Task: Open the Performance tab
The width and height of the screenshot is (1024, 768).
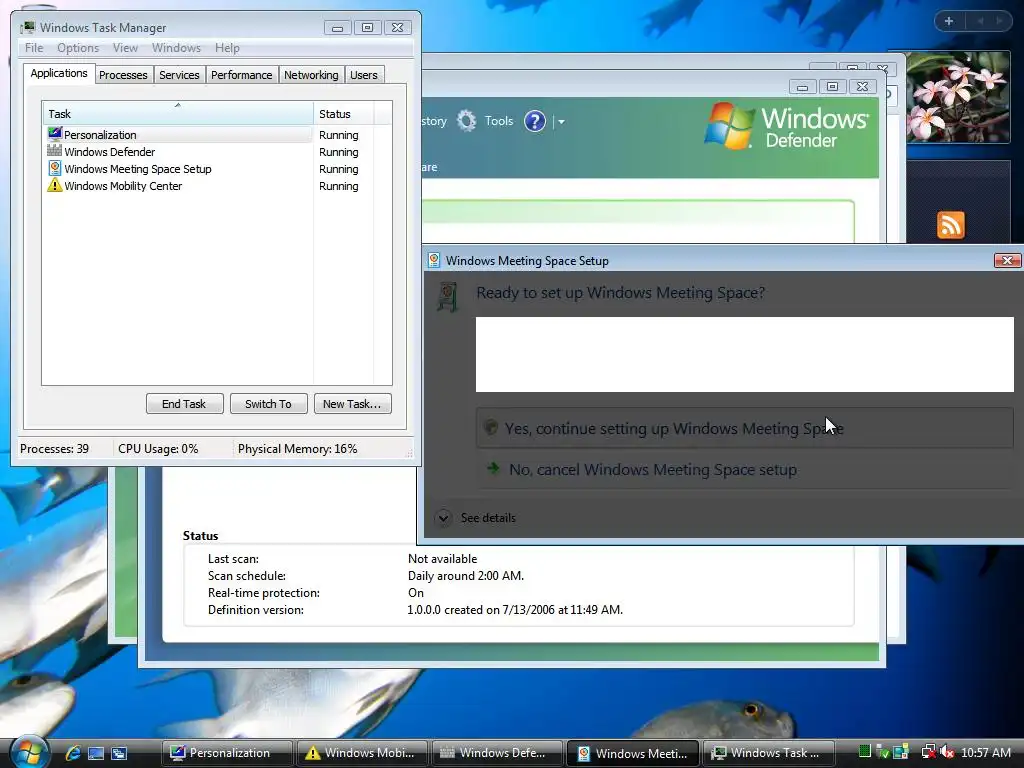Action: 241,75
